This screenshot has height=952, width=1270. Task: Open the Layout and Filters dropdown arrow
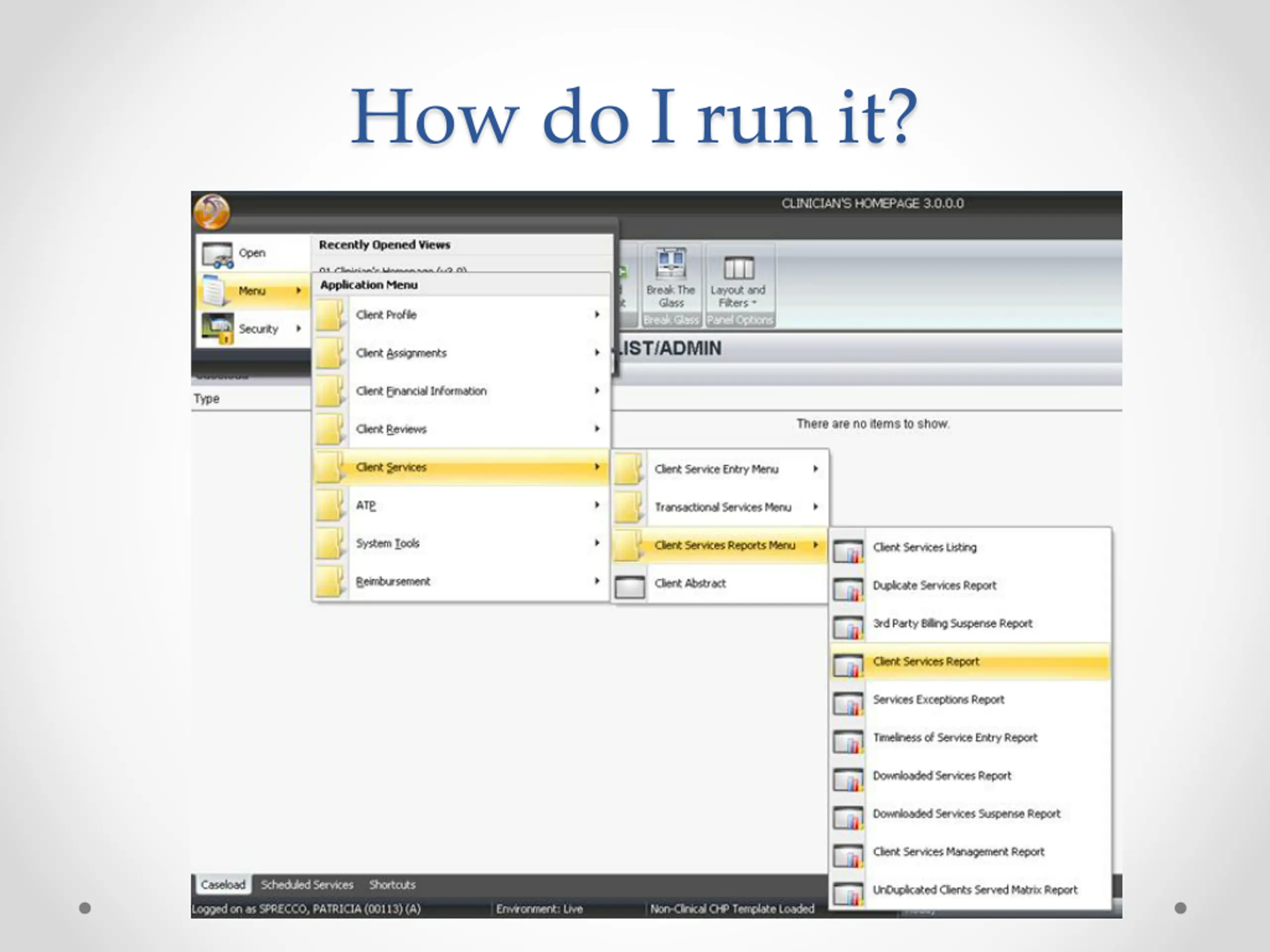pyautogui.click(x=755, y=303)
